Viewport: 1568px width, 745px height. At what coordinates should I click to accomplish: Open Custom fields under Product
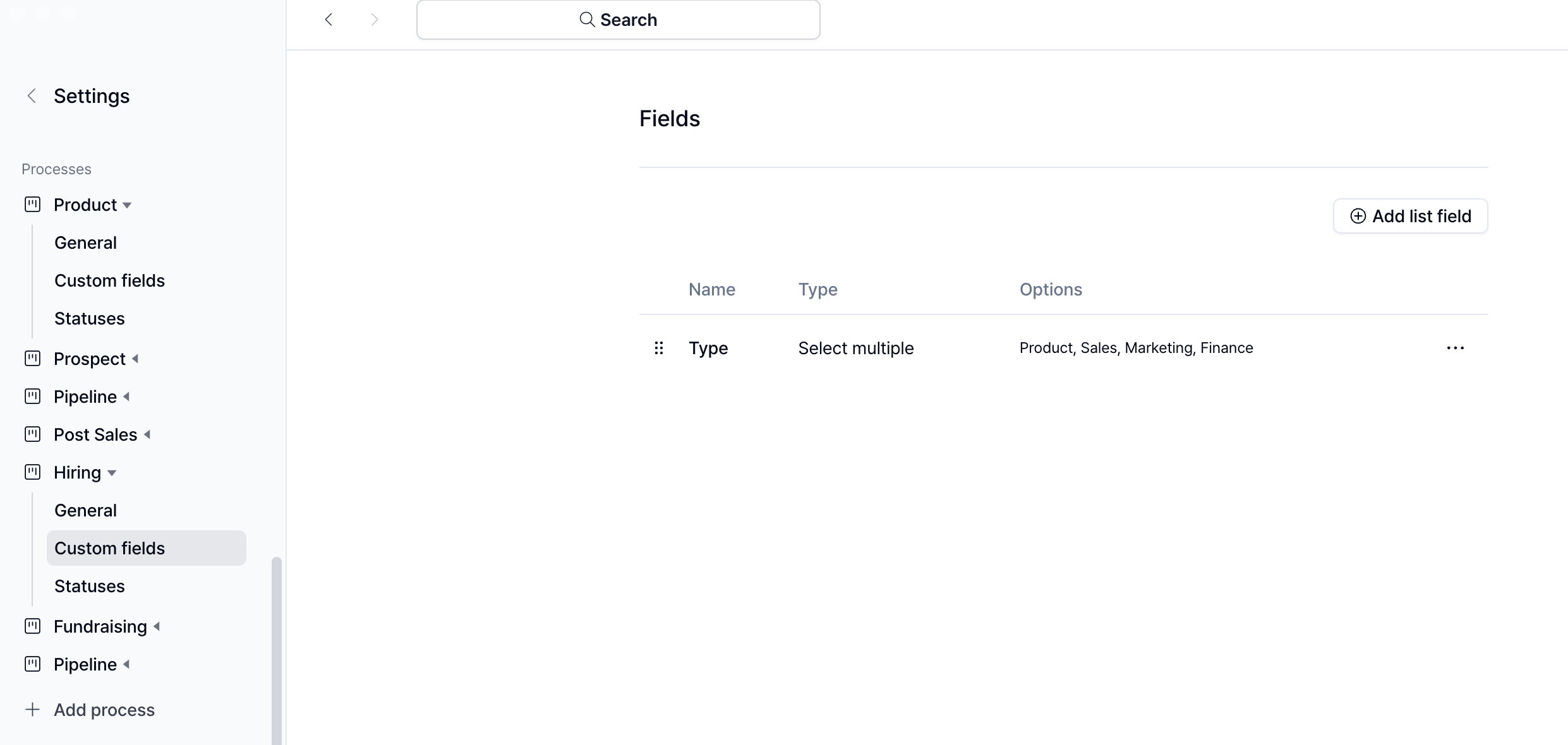(109, 280)
